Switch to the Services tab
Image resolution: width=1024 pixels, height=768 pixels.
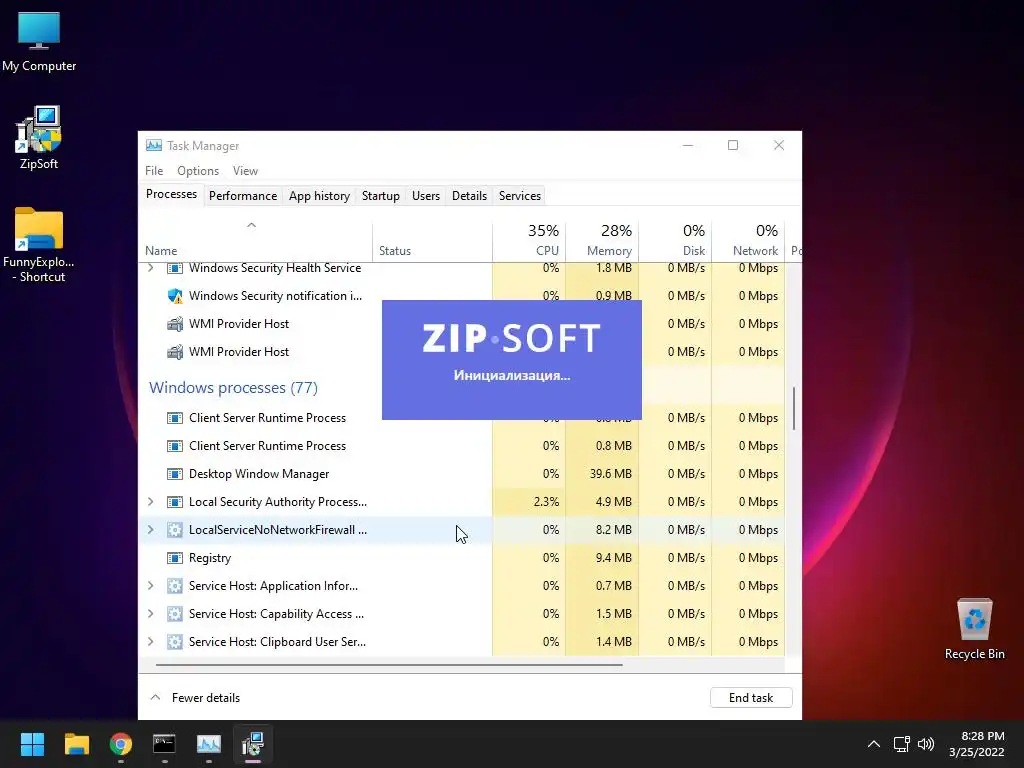(x=520, y=196)
